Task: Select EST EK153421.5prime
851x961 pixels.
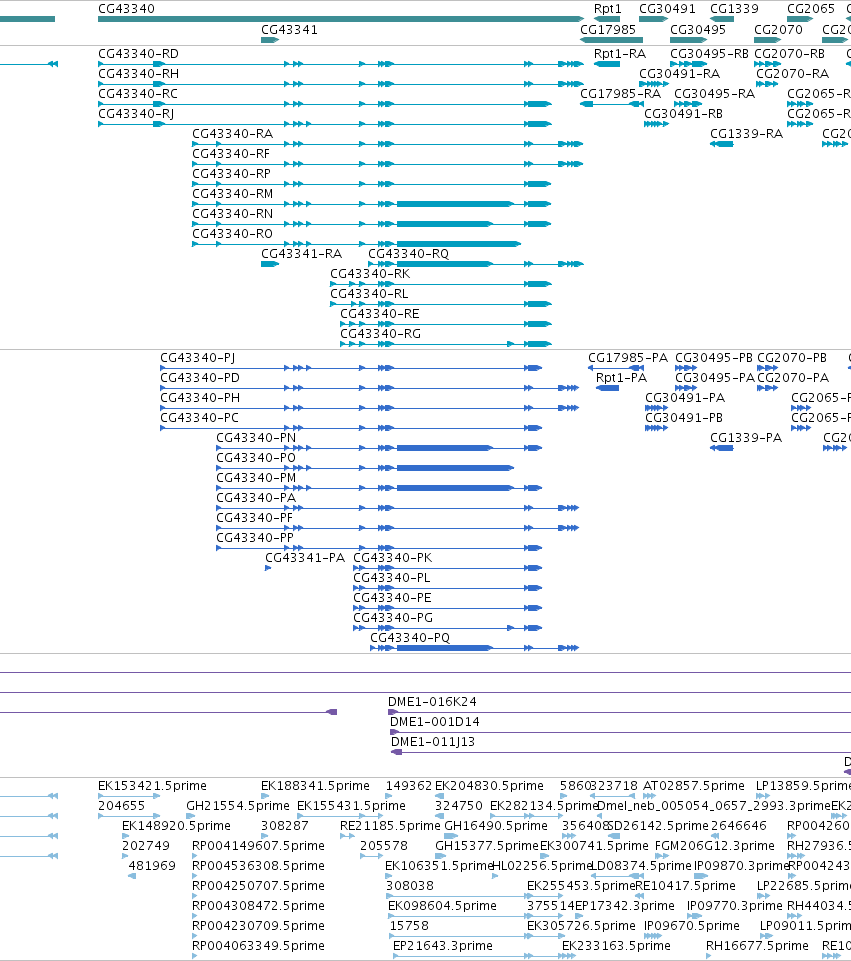Action: pos(152,786)
